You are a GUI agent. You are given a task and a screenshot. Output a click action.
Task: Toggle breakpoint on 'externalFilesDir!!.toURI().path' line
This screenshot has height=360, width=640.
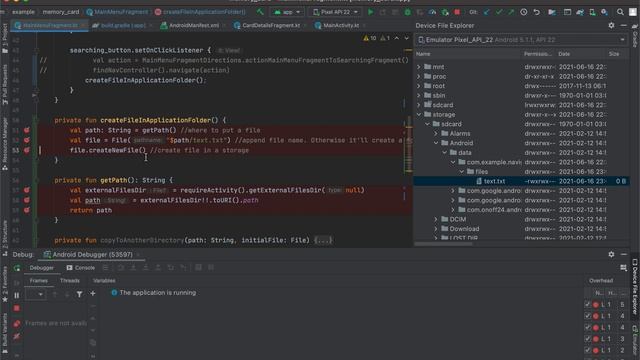[x=27, y=200]
